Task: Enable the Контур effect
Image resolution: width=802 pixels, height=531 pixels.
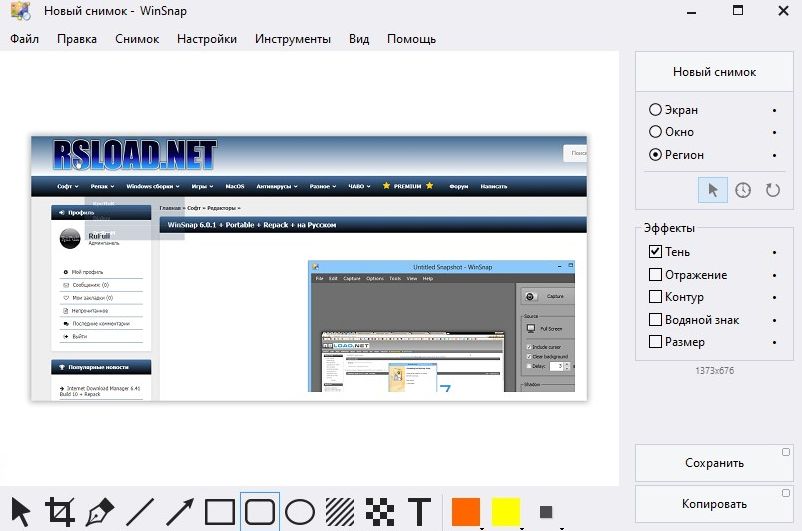Action: pos(655,297)
